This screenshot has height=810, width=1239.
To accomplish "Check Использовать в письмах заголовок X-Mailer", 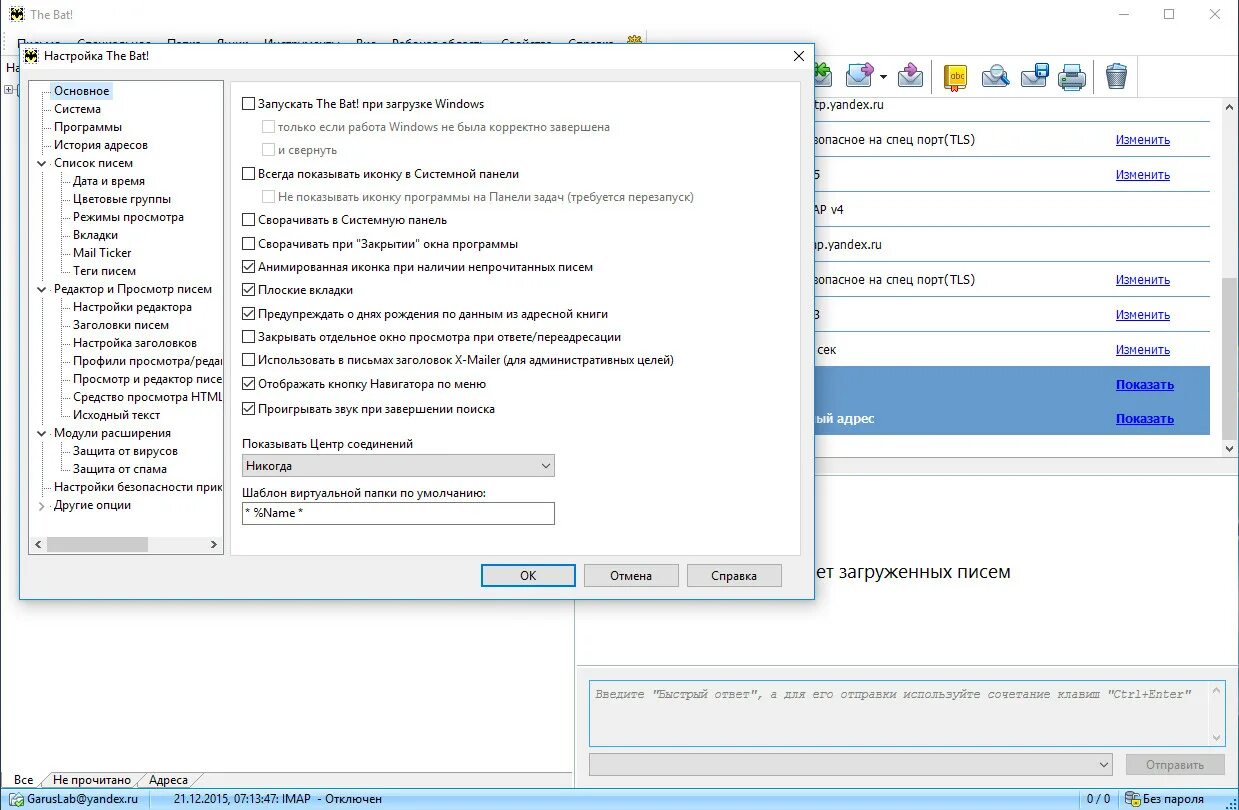I will coord(249,360).
